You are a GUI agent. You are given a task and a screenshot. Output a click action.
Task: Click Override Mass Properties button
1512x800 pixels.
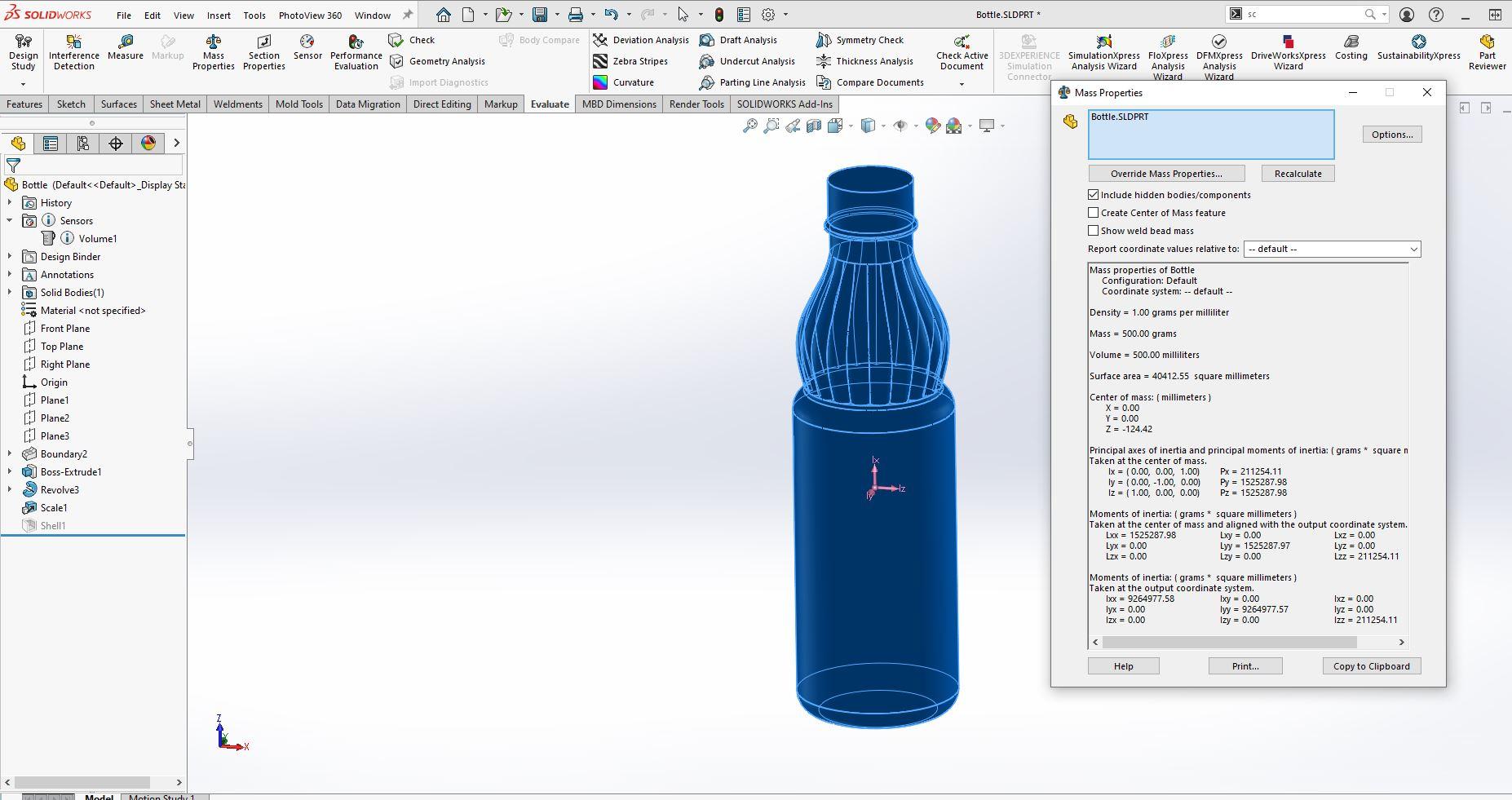point(1166,174)
